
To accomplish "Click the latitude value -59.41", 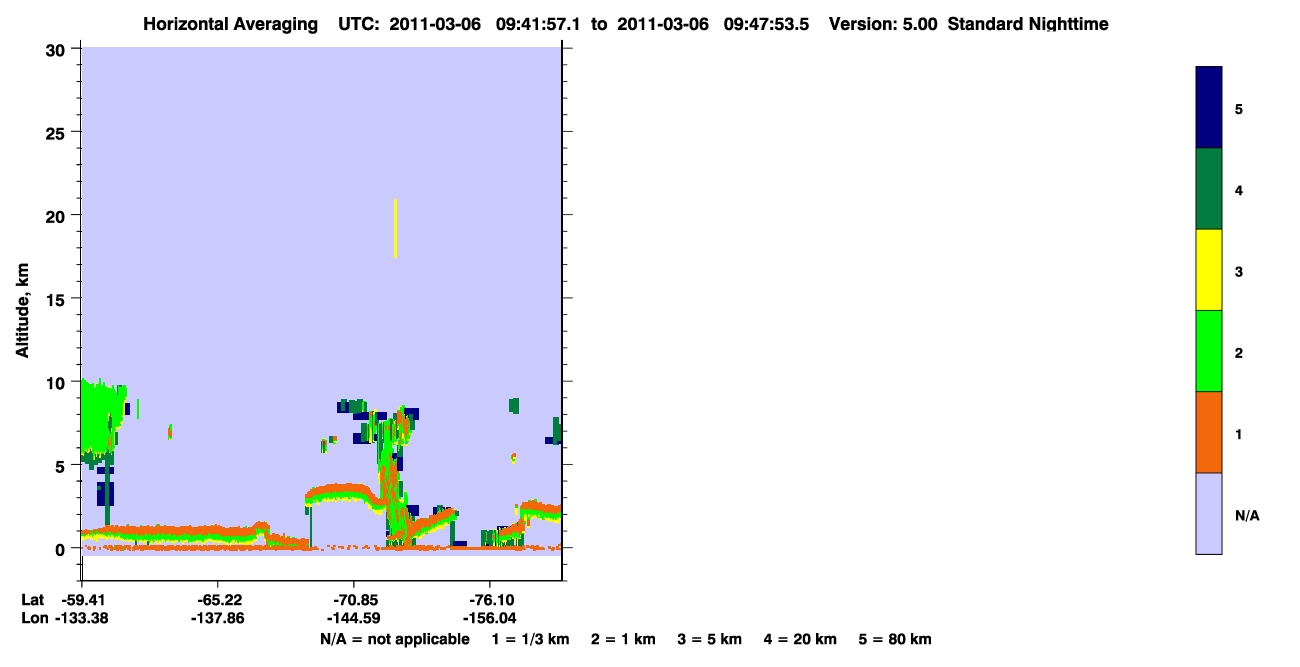I will click(x=82, y=600).
